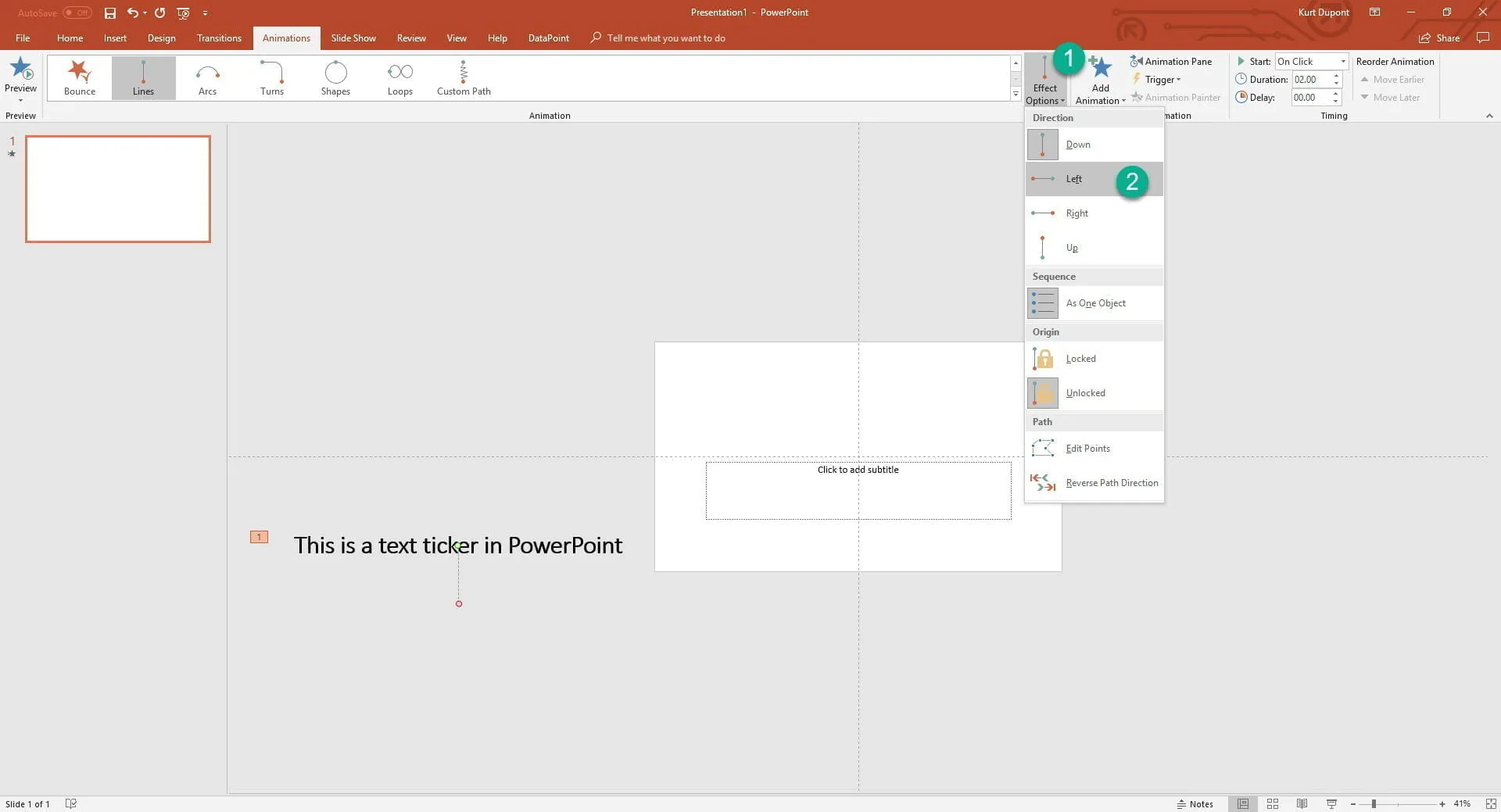Select slide 1 thumbnail
Viewport: 1501px width, 812px height.
118,189
